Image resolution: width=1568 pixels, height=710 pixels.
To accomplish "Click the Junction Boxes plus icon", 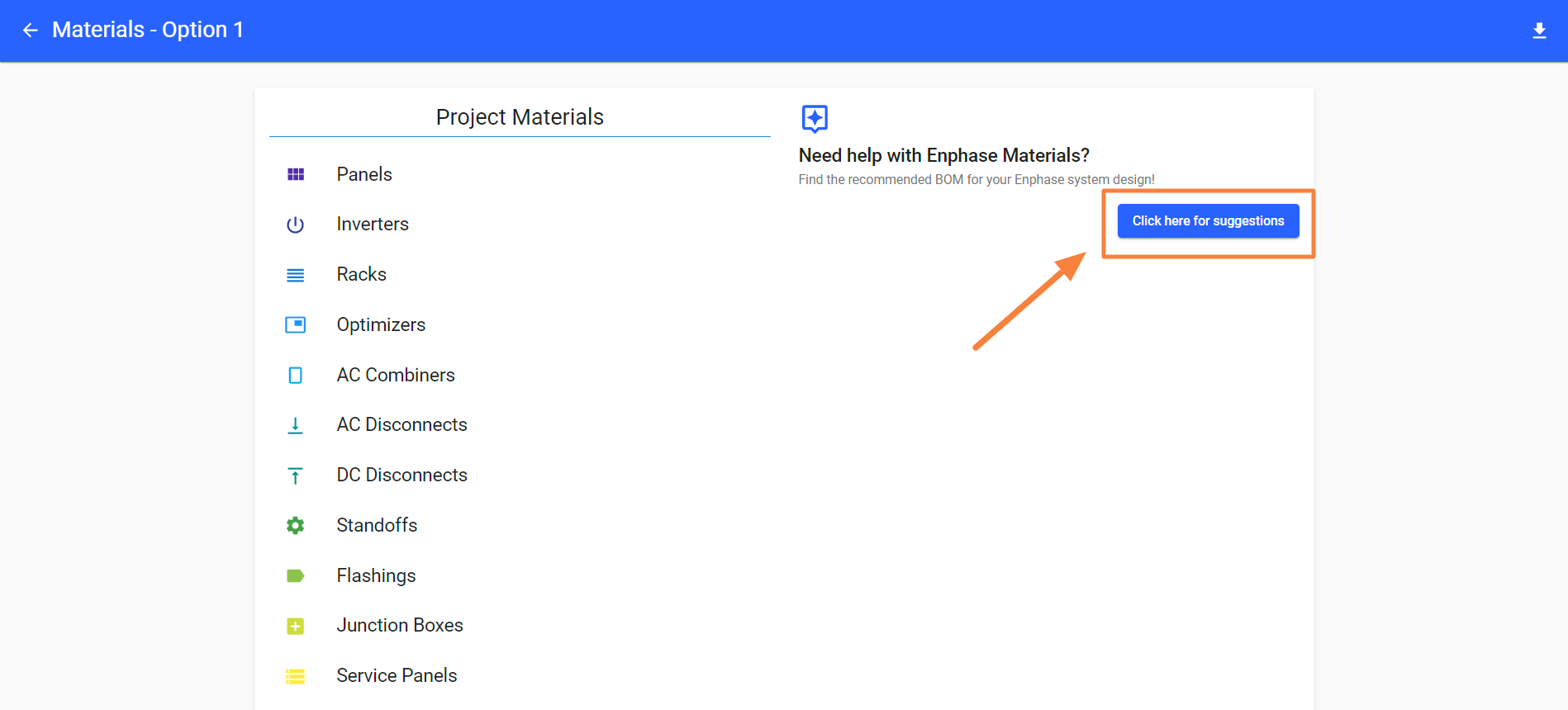I will pos(296,627).
